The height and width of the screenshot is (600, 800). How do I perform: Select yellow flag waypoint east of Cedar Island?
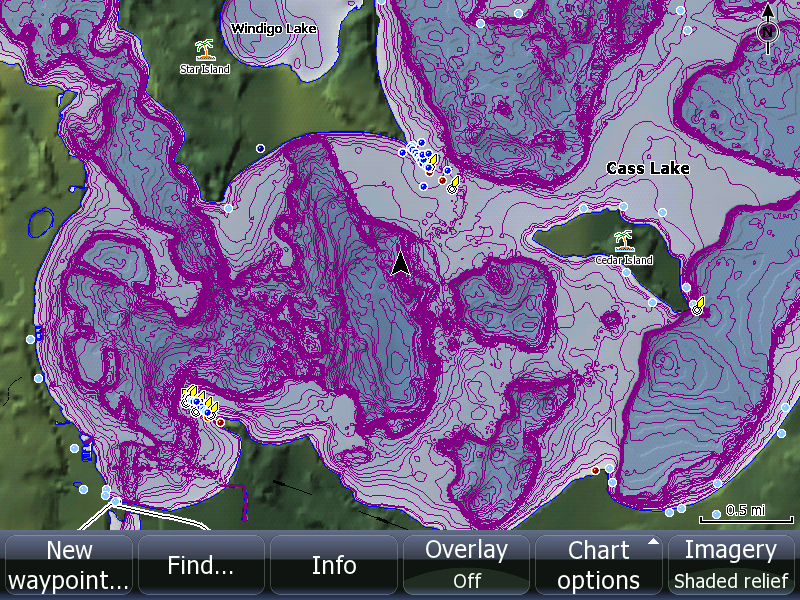point(699,305)
